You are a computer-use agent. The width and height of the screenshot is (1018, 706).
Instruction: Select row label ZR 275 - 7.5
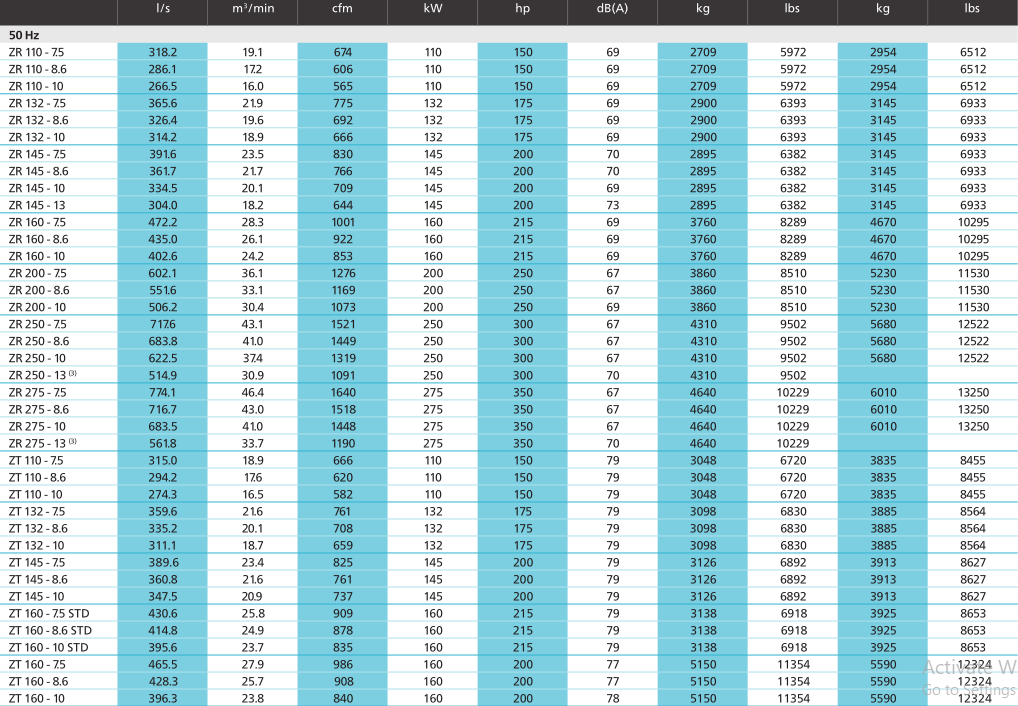(x=37, y=392)
